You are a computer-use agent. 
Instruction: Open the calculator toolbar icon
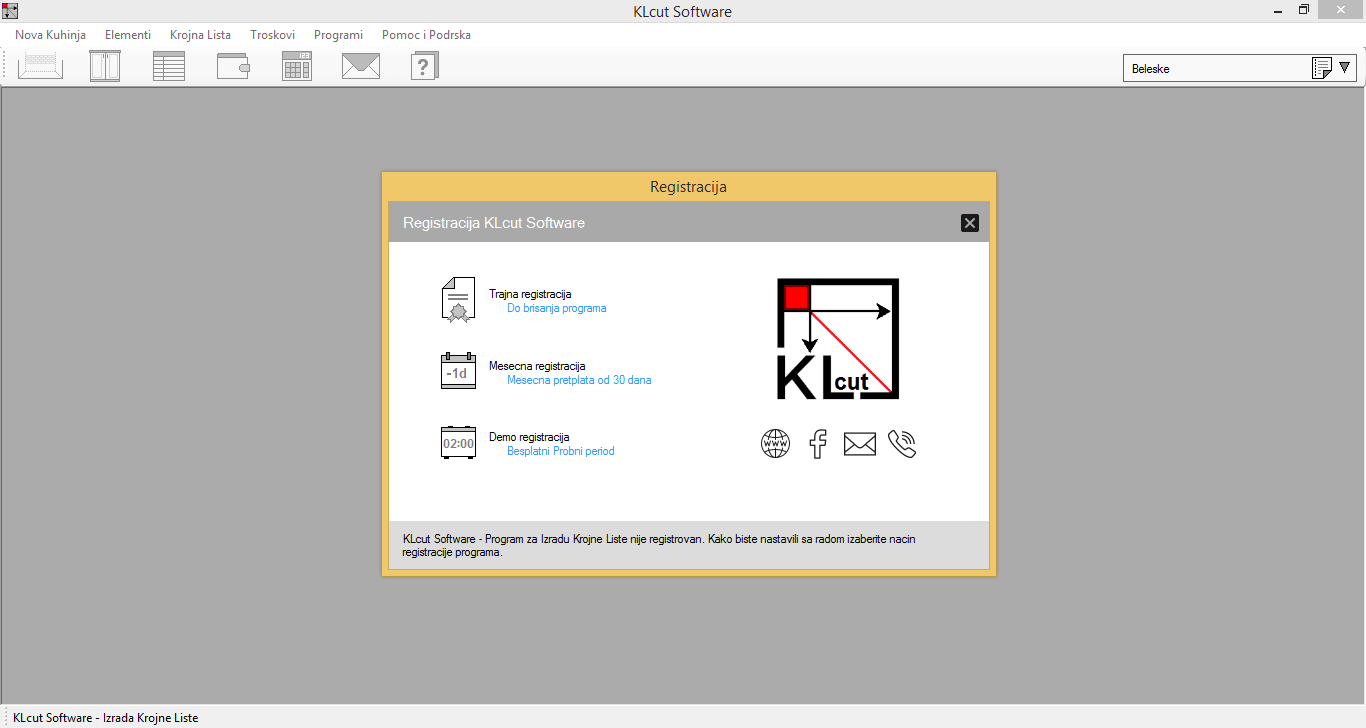(x=297, y=67)
